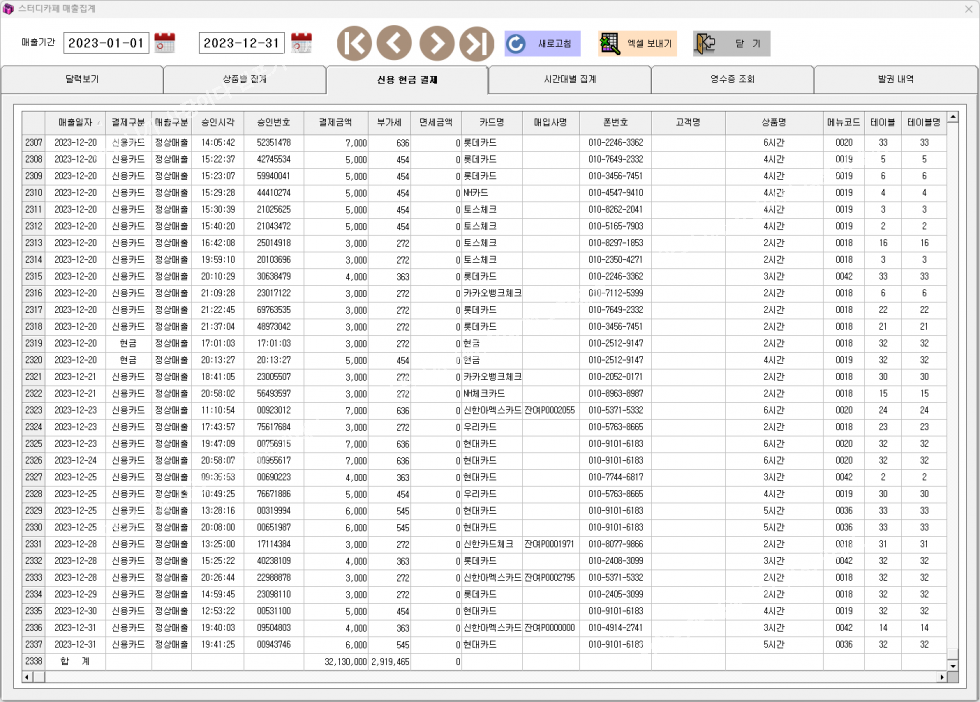
Task: Click the 면세금액 column header
Action: point(436,123)
